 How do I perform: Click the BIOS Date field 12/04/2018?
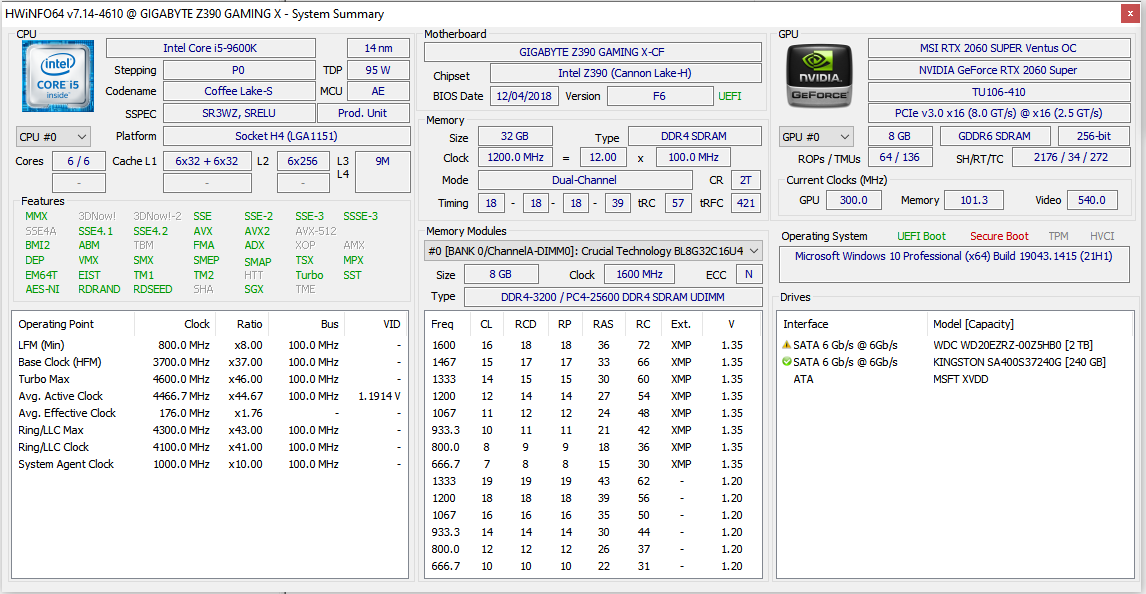pos(524,96)
